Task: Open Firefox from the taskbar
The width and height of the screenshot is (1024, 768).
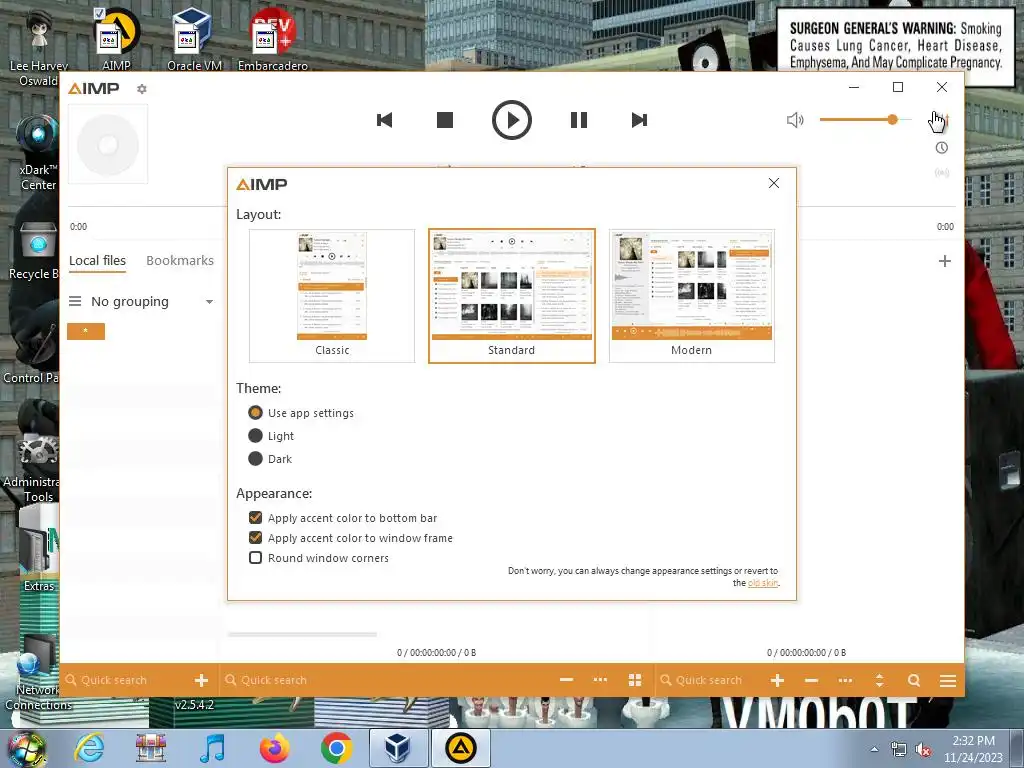Action: [x=274, y=748]
